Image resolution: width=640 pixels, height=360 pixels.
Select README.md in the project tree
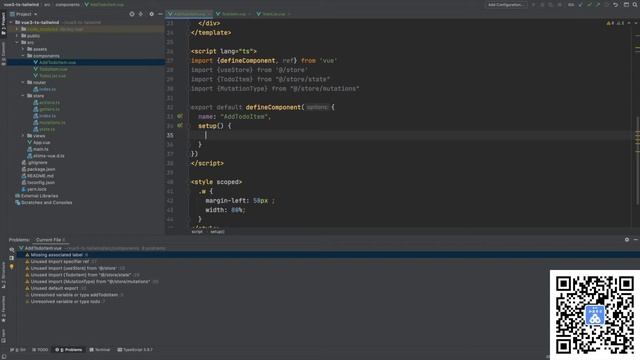(40, 176)
